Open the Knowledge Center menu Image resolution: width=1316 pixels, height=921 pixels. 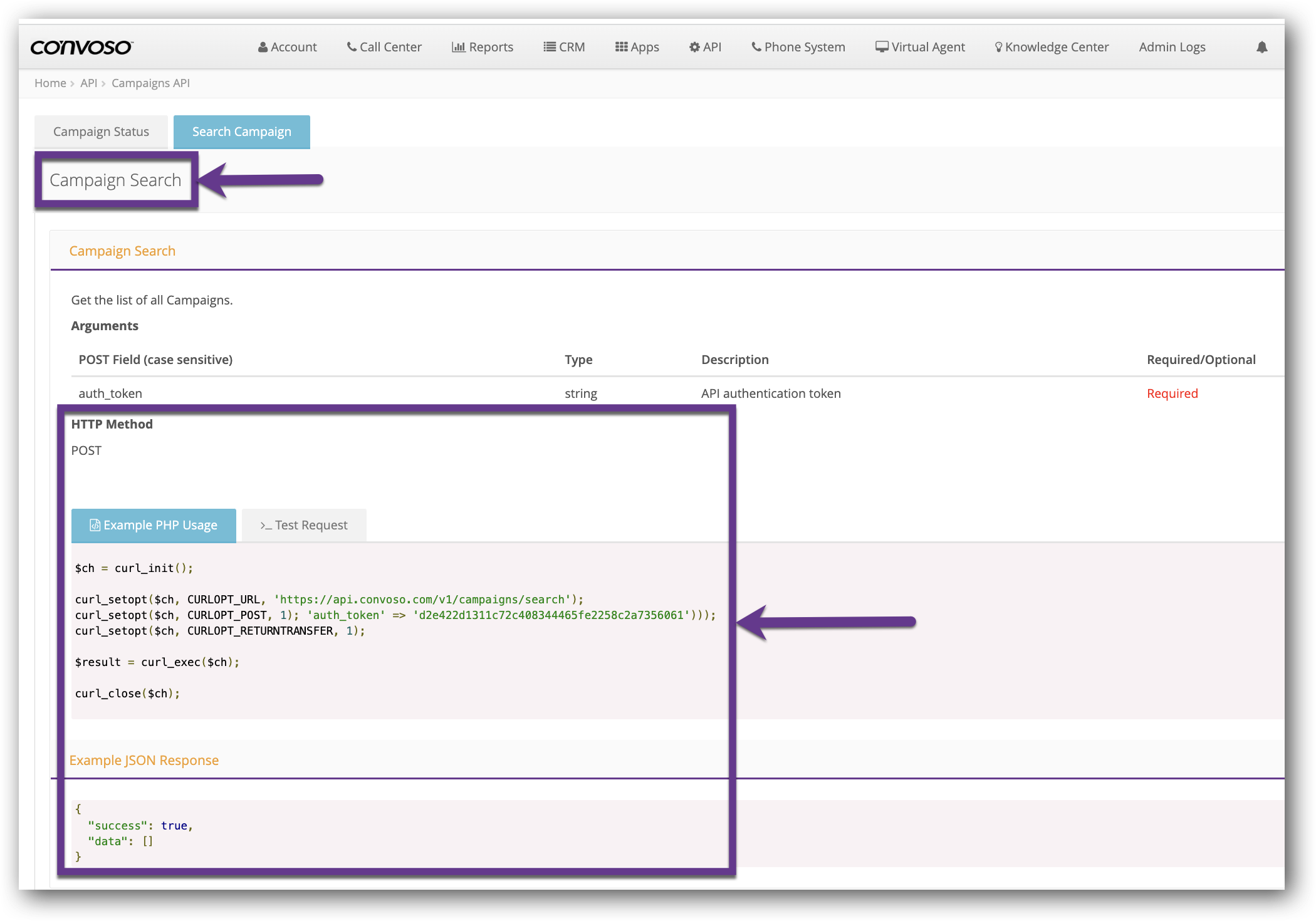pos(1052,47)
